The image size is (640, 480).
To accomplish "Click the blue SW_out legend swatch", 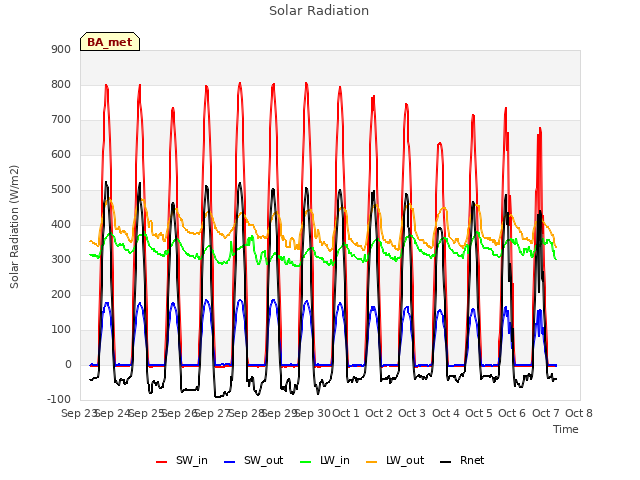I will [x=230, y=462].
